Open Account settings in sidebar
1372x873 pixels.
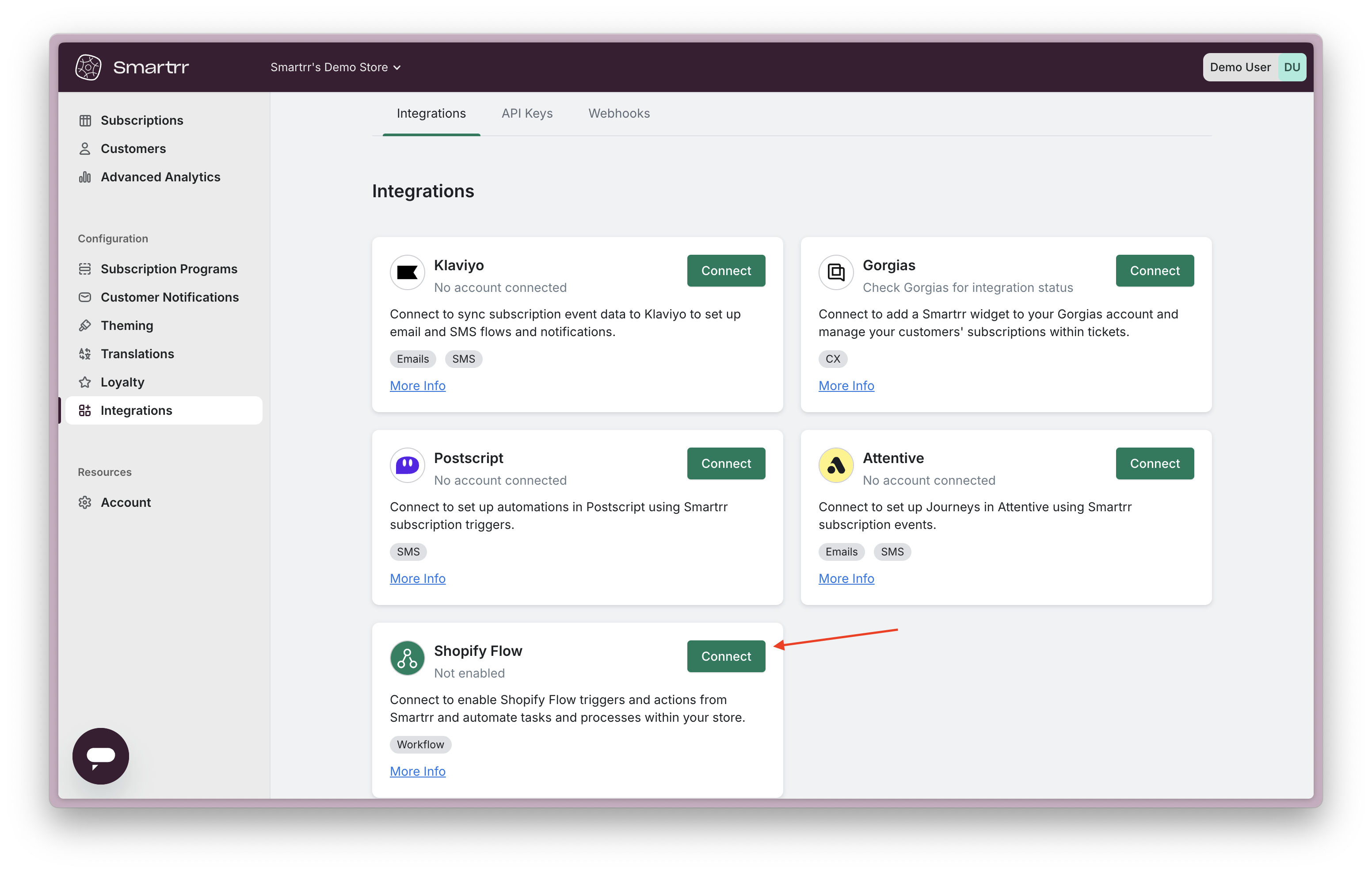(126, 502)
